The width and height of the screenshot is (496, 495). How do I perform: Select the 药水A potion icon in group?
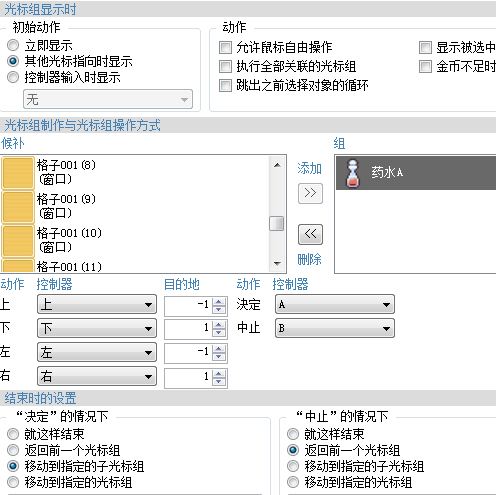click(353, 173)
